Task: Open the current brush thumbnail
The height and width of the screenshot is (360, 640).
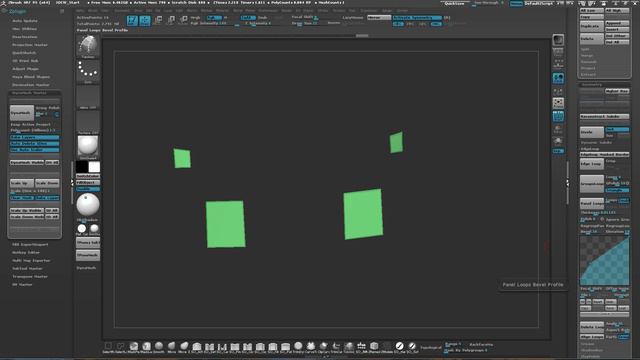Action: (x=88, y=47)
